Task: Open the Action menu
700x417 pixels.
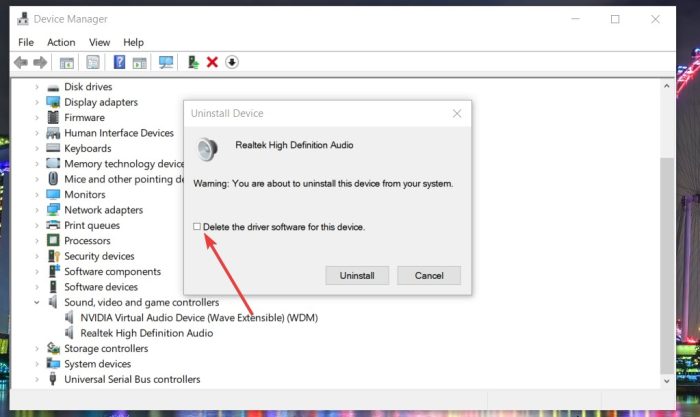Action: coord(61,42)
